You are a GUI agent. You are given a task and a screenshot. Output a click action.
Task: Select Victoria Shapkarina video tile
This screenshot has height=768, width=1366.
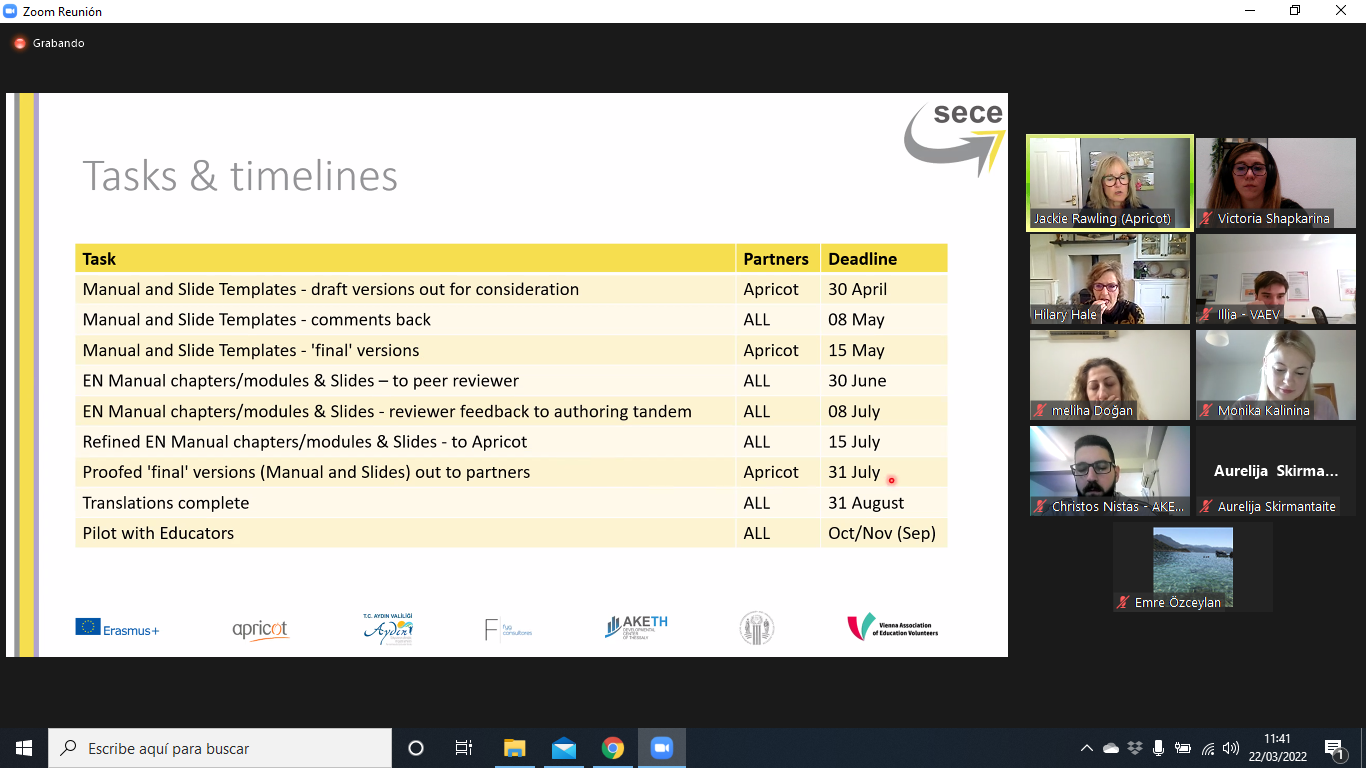click(x=1276, y=184)
